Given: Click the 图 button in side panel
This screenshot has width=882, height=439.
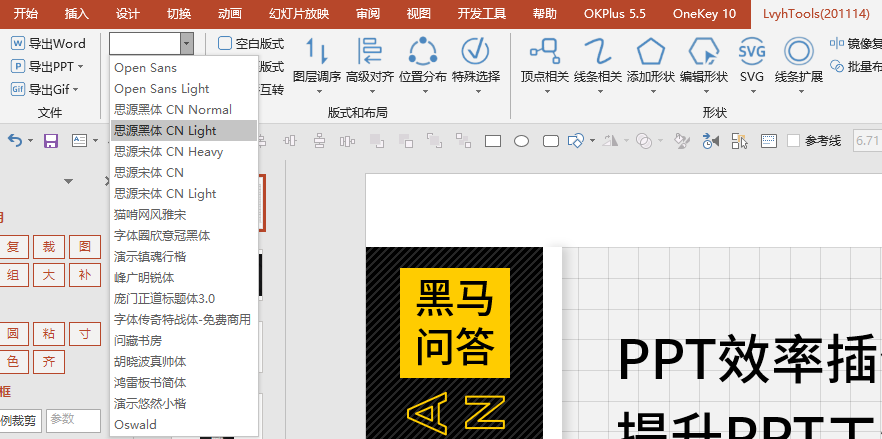Looking at the screenshot, I should 85,247.
